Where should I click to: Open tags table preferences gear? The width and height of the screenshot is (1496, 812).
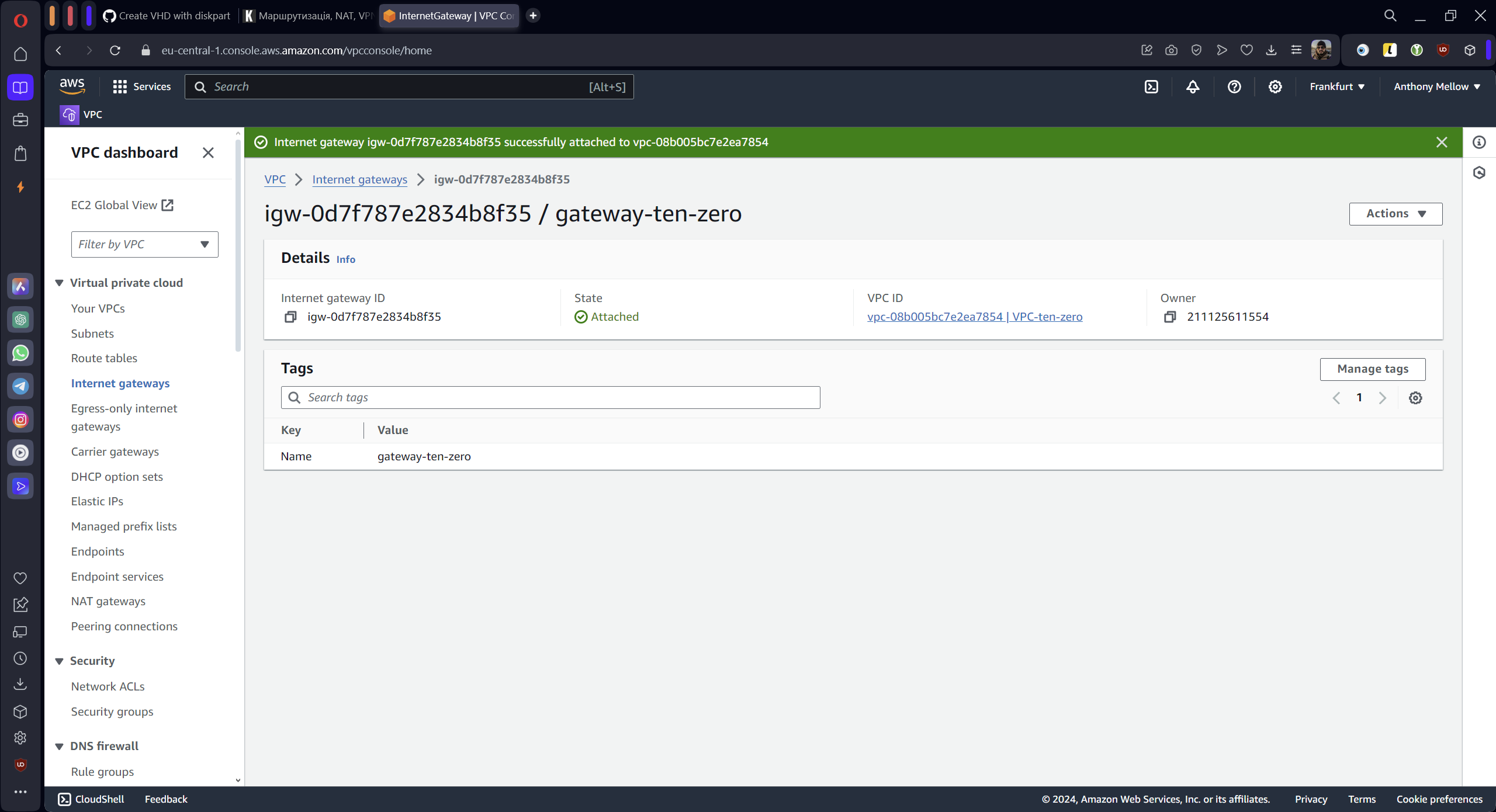coord(1415,398)
